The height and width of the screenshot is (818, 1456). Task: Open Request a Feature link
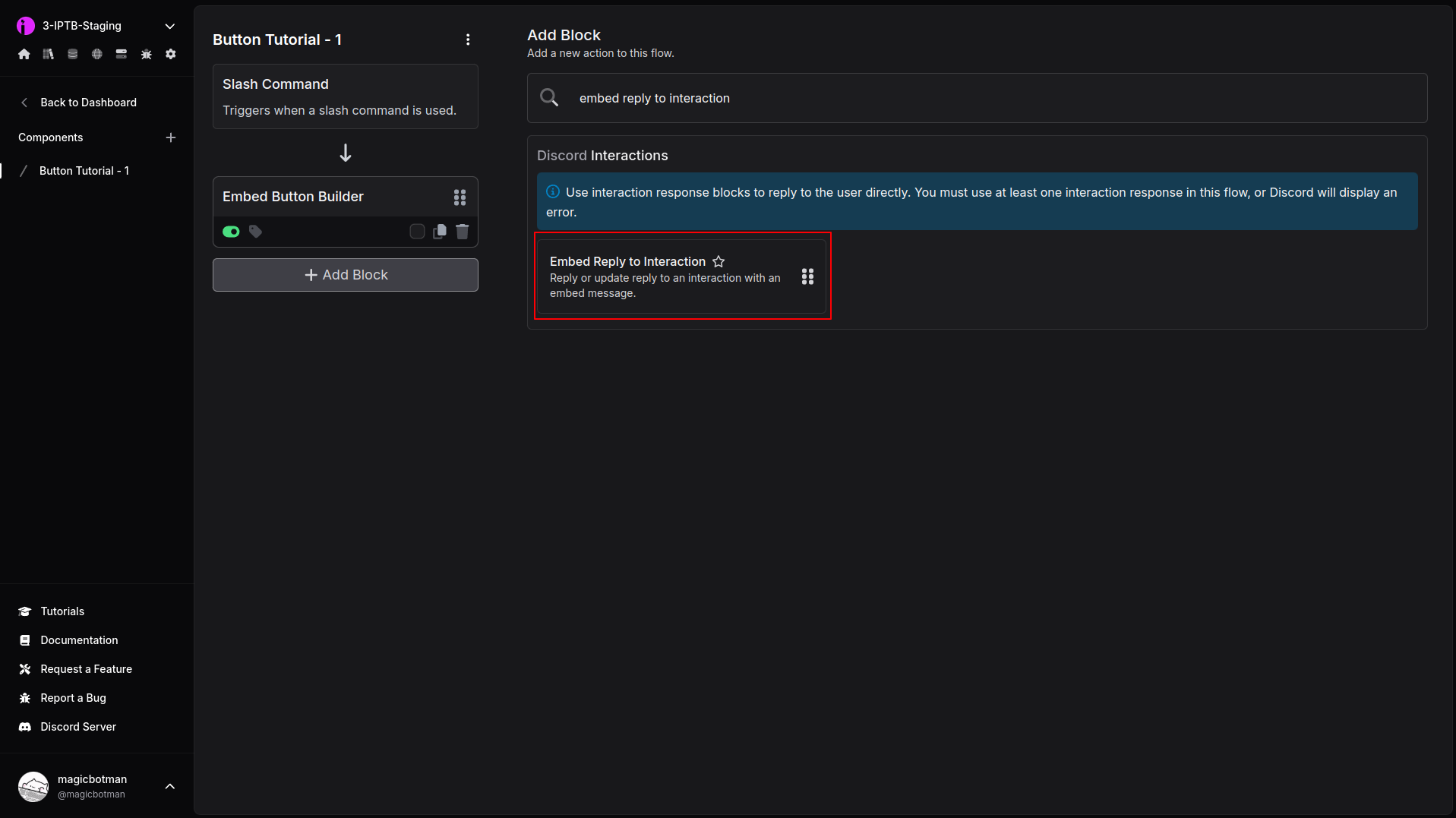(86, 669)
